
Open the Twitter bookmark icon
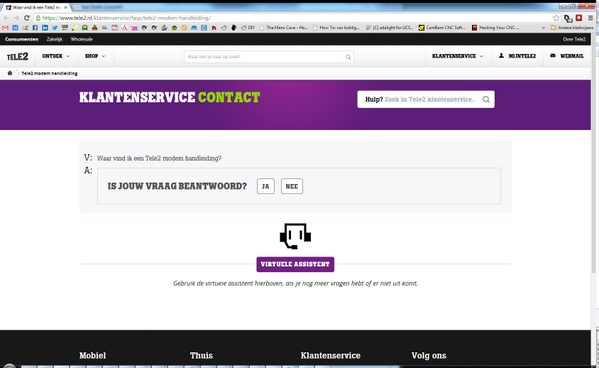[x=55, y=28]
